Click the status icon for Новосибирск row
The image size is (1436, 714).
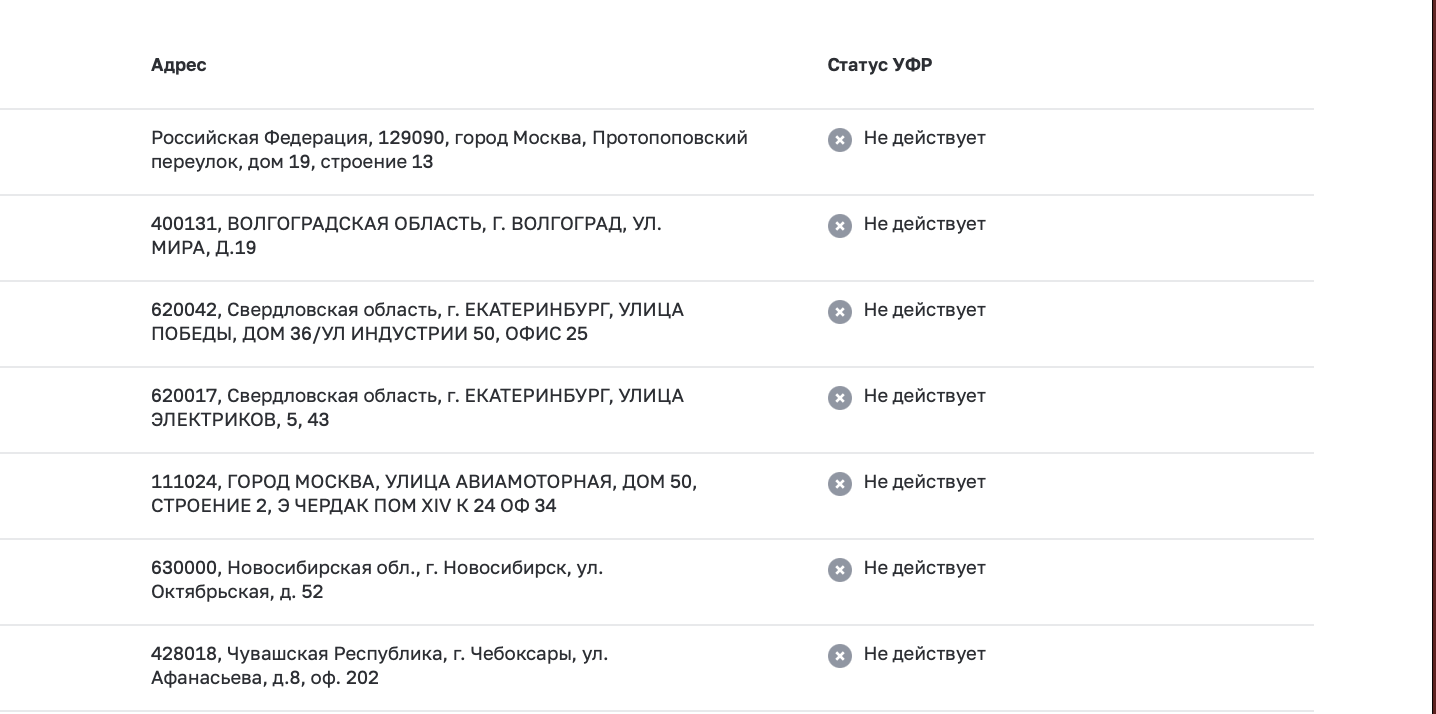coord(840,570)
